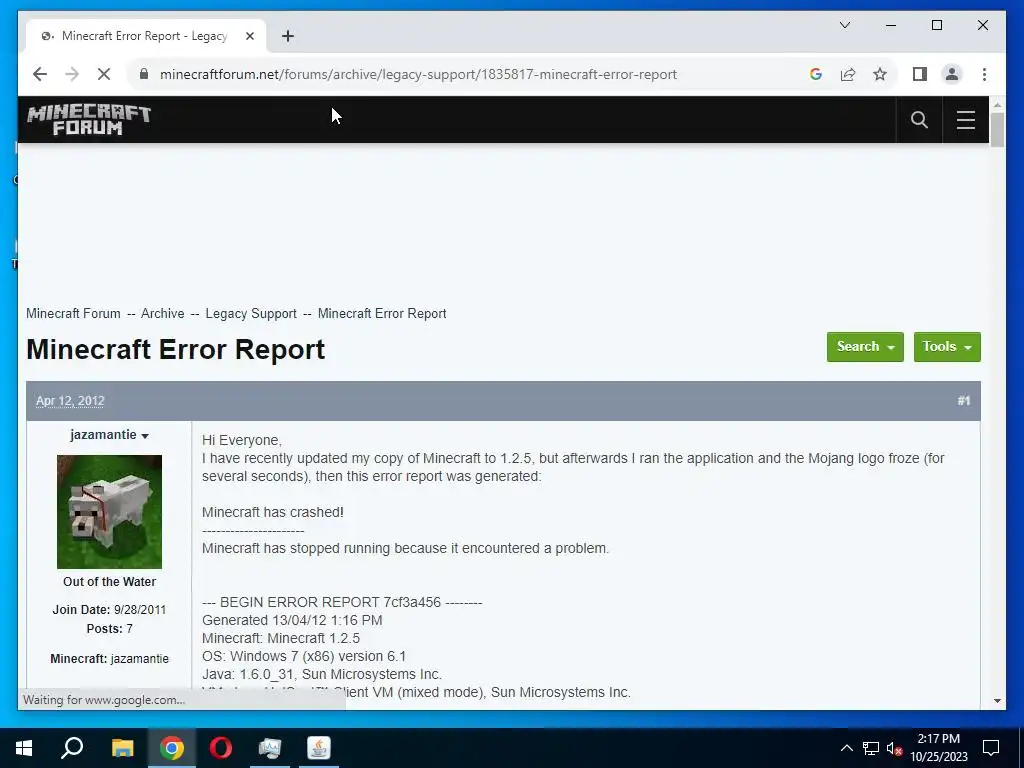View site info via the padlock icon

point(144,74)
